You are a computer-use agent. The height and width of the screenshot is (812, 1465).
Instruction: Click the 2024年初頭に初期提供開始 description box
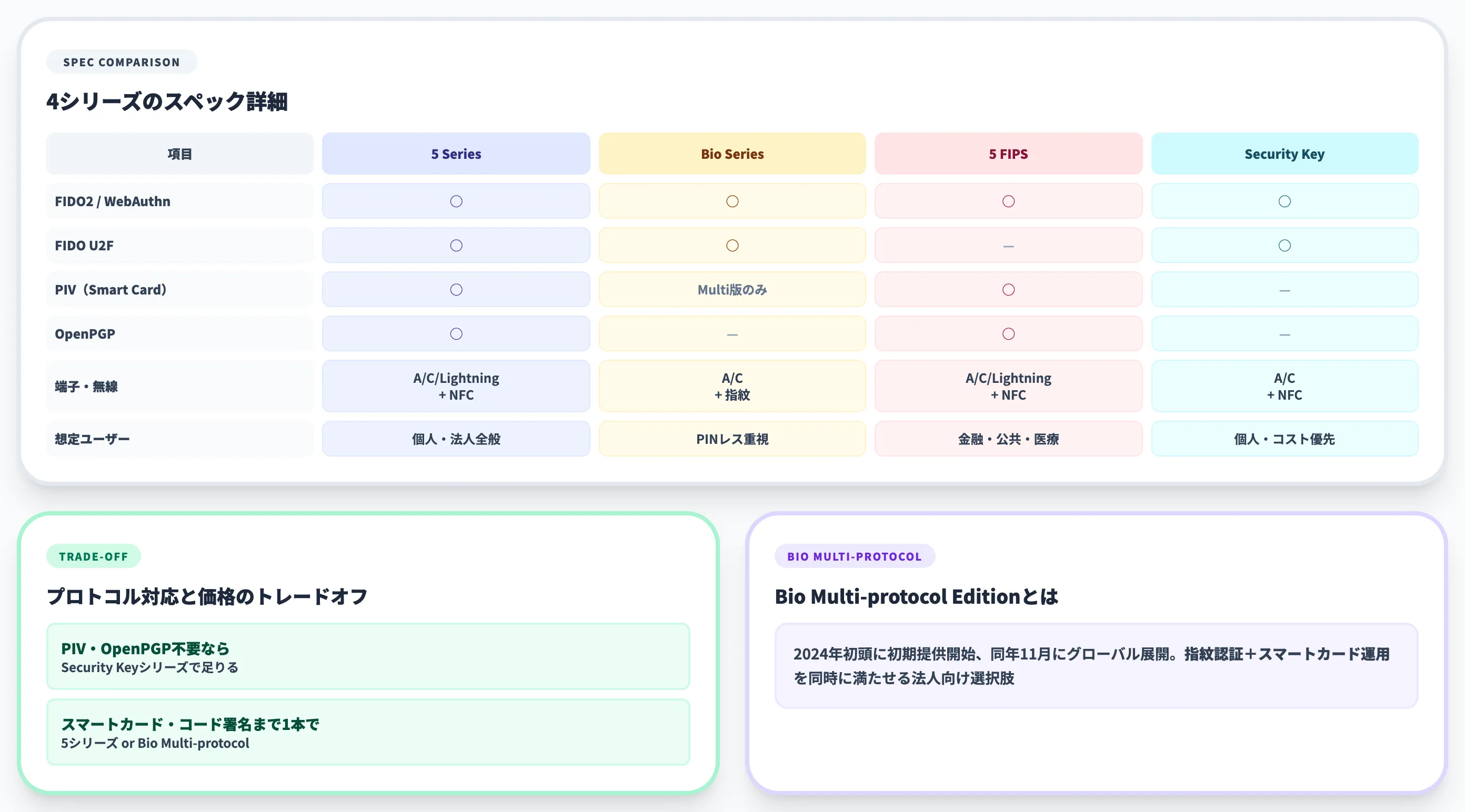[1096, 666]
